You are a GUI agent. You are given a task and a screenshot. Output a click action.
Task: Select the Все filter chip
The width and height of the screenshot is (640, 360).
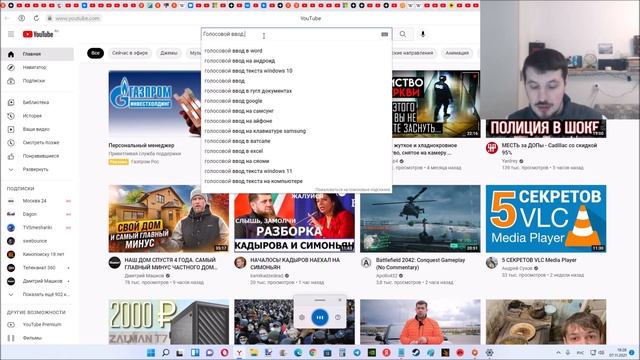[x=96, y=53]
